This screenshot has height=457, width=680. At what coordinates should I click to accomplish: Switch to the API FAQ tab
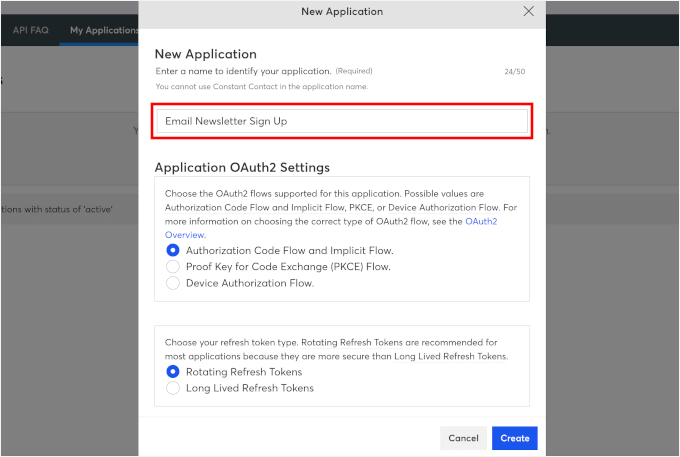tap(30, 30)
